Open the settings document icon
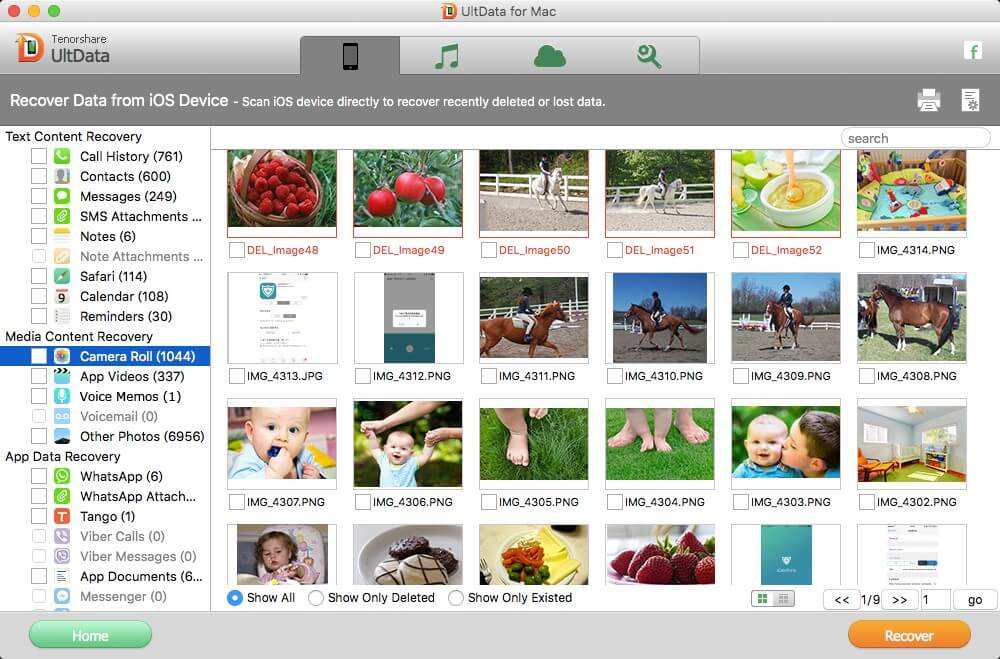Image resolution: width=1000 pixels, height=659 pixels. 971,100
